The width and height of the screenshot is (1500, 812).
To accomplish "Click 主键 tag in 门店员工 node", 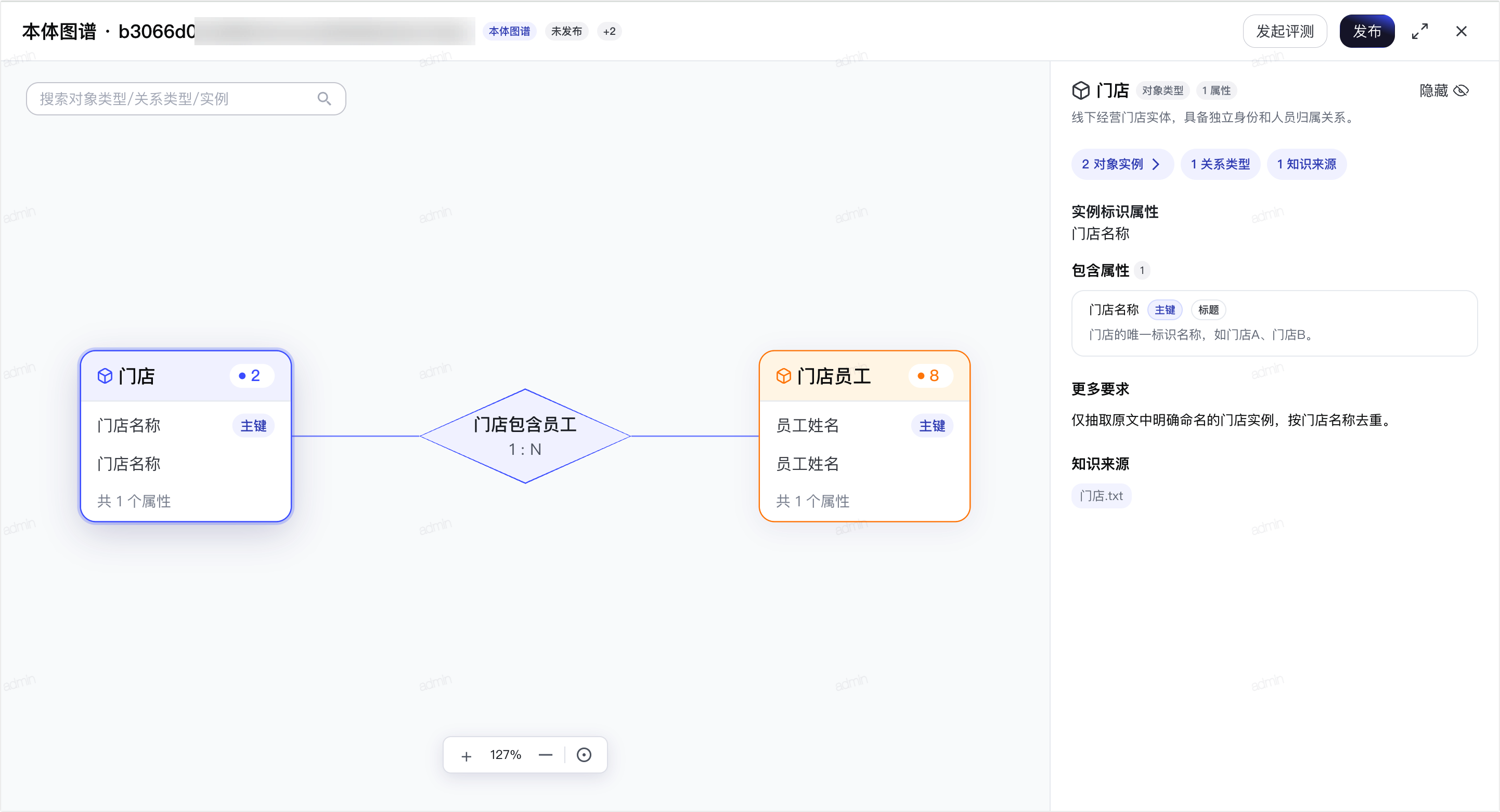I will [932, 426].
